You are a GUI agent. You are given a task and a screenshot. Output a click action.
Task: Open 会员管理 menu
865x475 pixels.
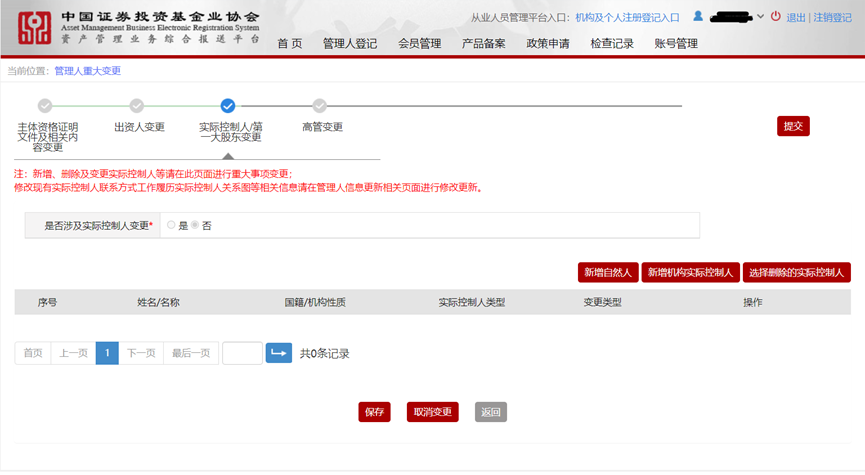click(420, 44)
